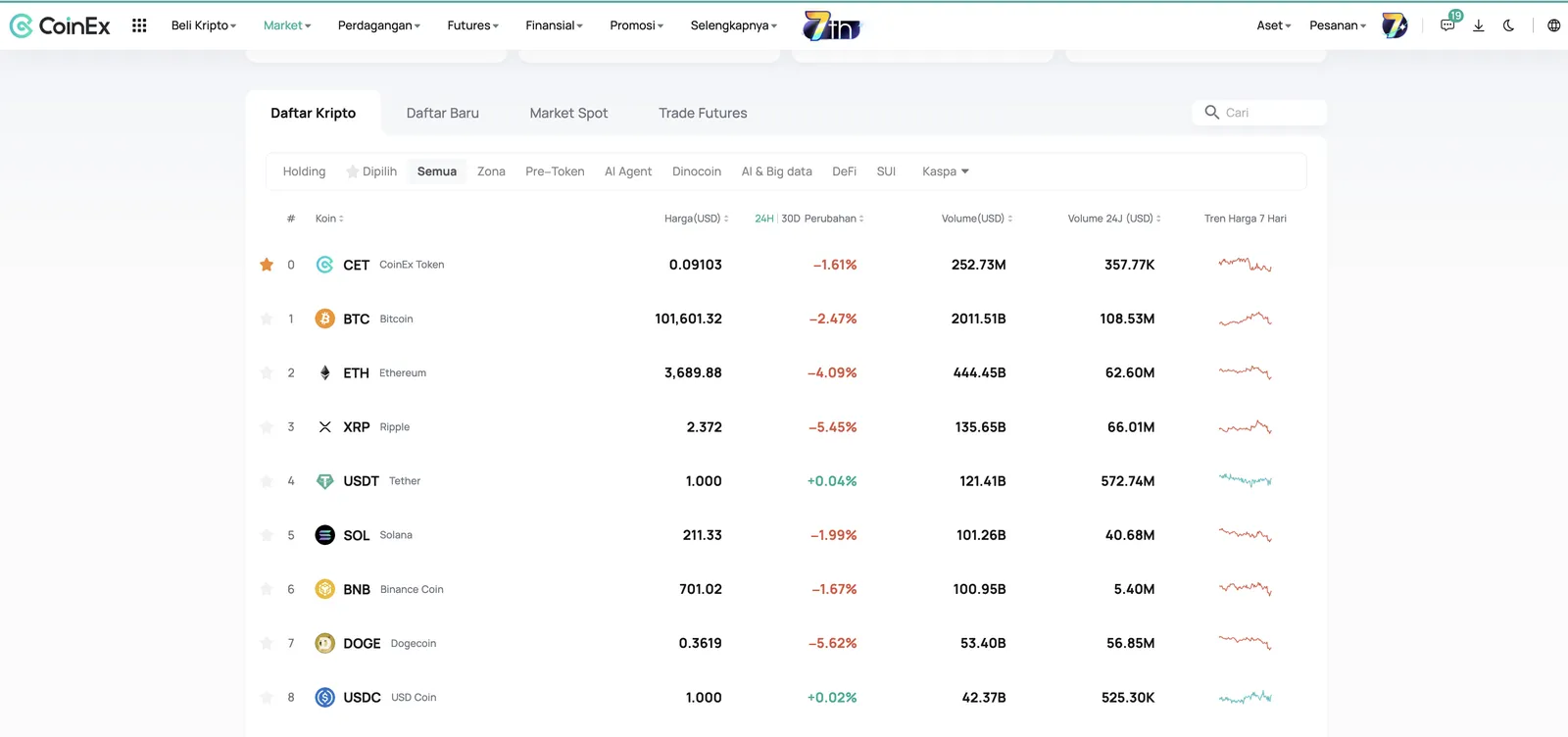The width and height of the screenshot is (1568, 737).
Task: Favorite ETH with its star
Action: pyautogui.click(x=267, y=372)
